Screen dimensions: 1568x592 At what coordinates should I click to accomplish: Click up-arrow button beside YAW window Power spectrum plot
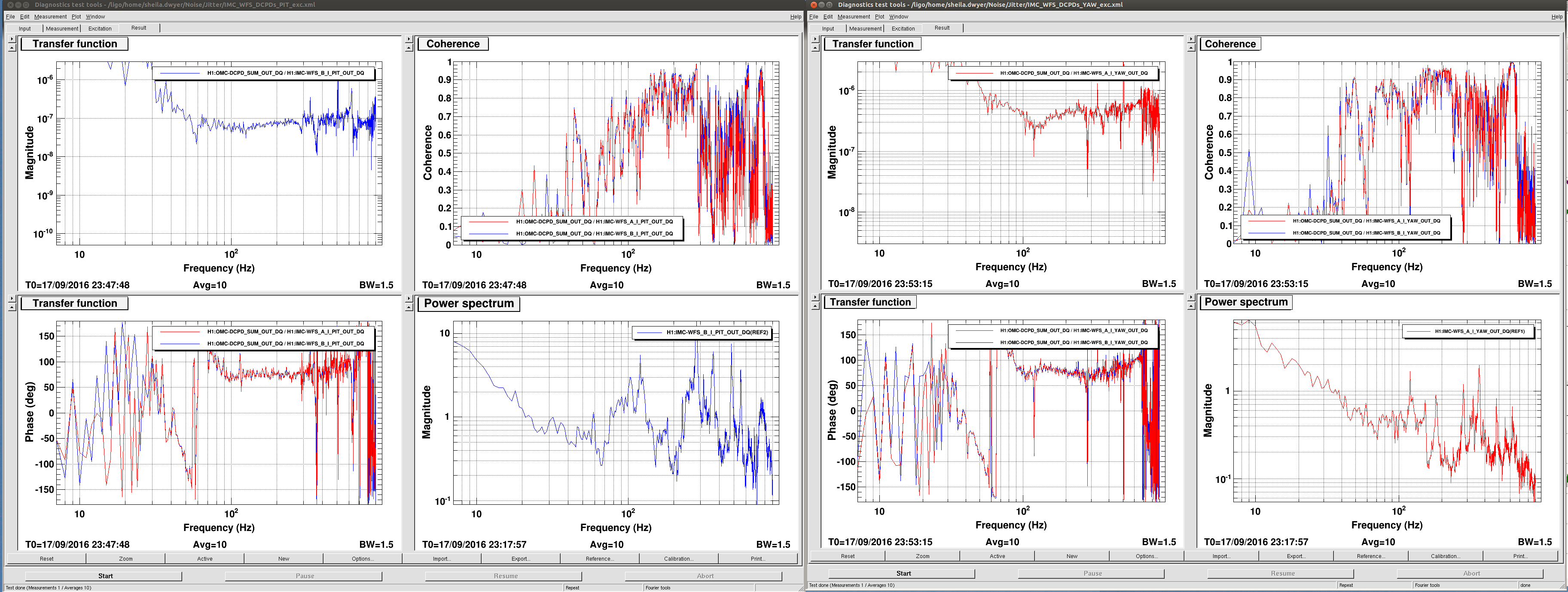coord(1191,306)
